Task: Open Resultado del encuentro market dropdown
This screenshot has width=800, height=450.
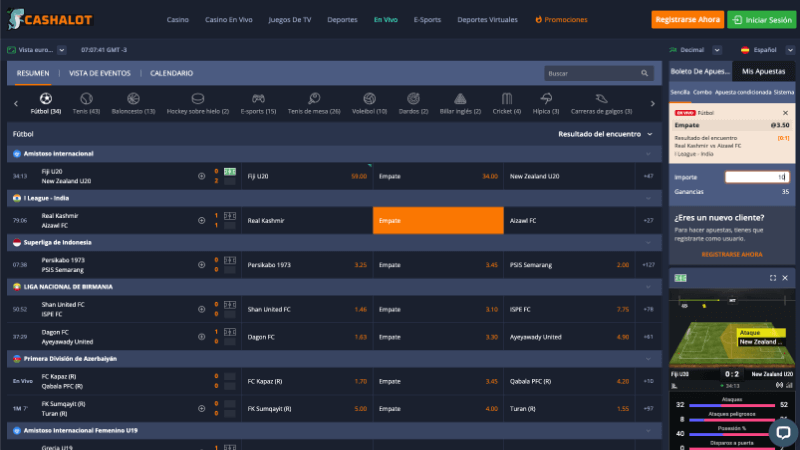Action: pyautogui.click(x=605, y=134)
